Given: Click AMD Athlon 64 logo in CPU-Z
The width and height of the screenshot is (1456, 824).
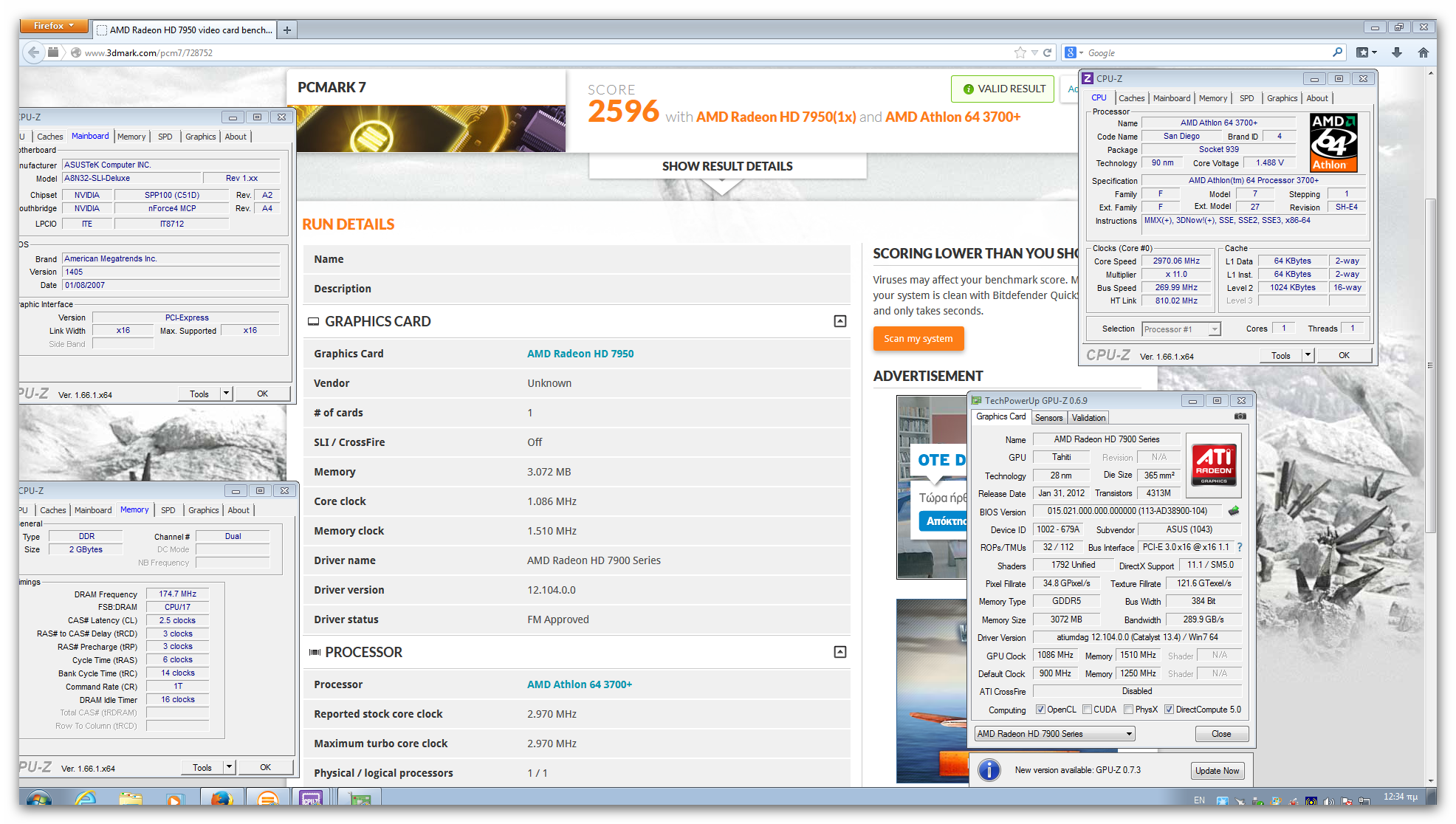Looking at the screenshot, I should pyautogui.click(x=1333, y=143).
